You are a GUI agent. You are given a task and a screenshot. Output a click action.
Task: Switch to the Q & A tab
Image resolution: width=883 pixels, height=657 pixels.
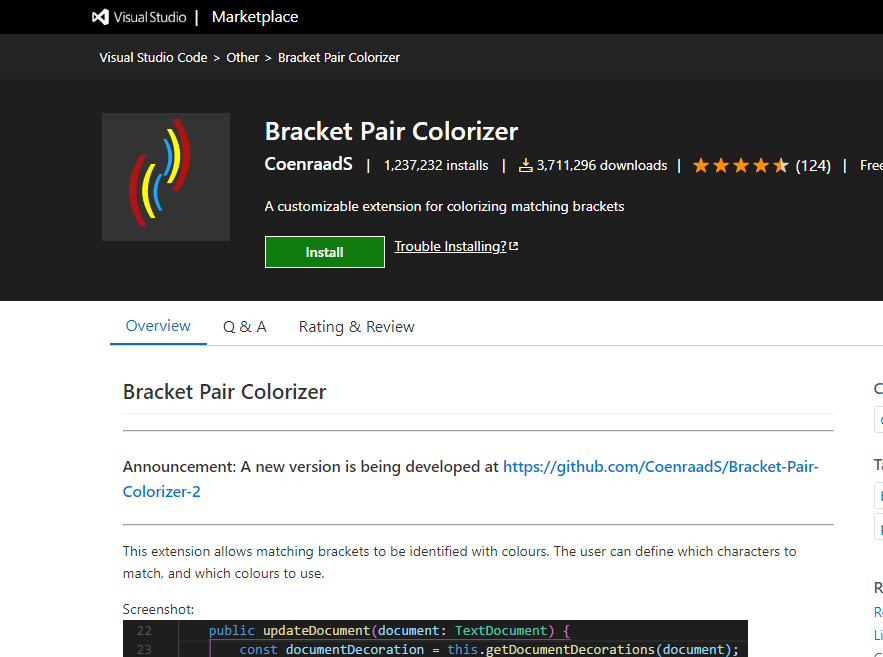pyautogui.click(x=244, y=327)
